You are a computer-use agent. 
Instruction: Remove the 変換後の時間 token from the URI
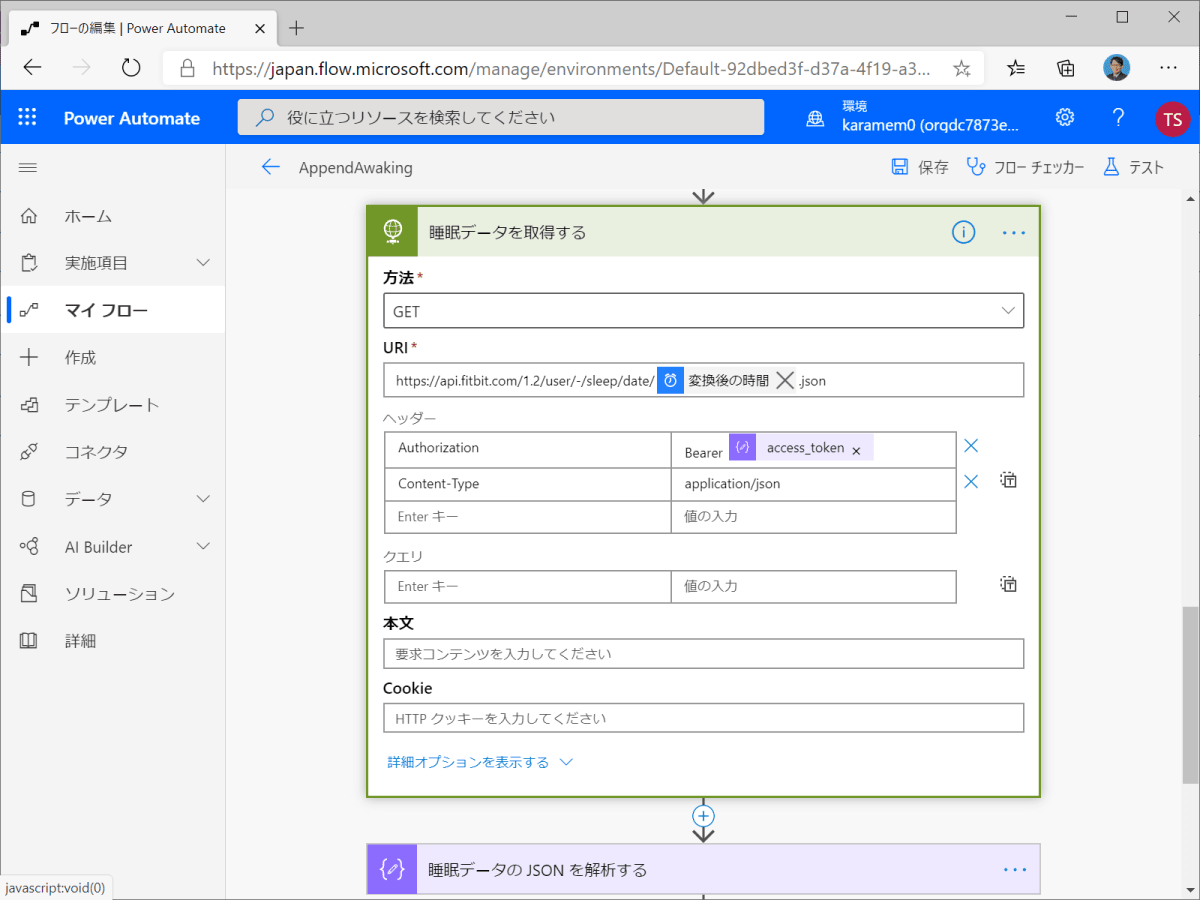pos(785,381)
